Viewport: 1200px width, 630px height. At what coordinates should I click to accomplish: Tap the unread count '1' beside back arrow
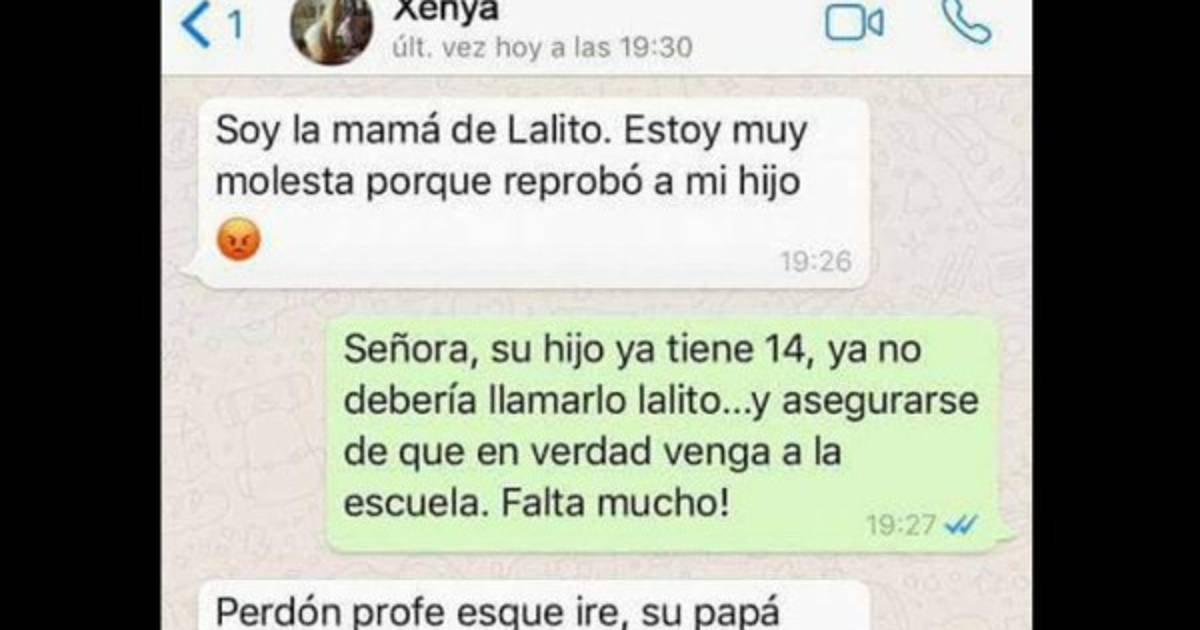[x=236, y=26]
